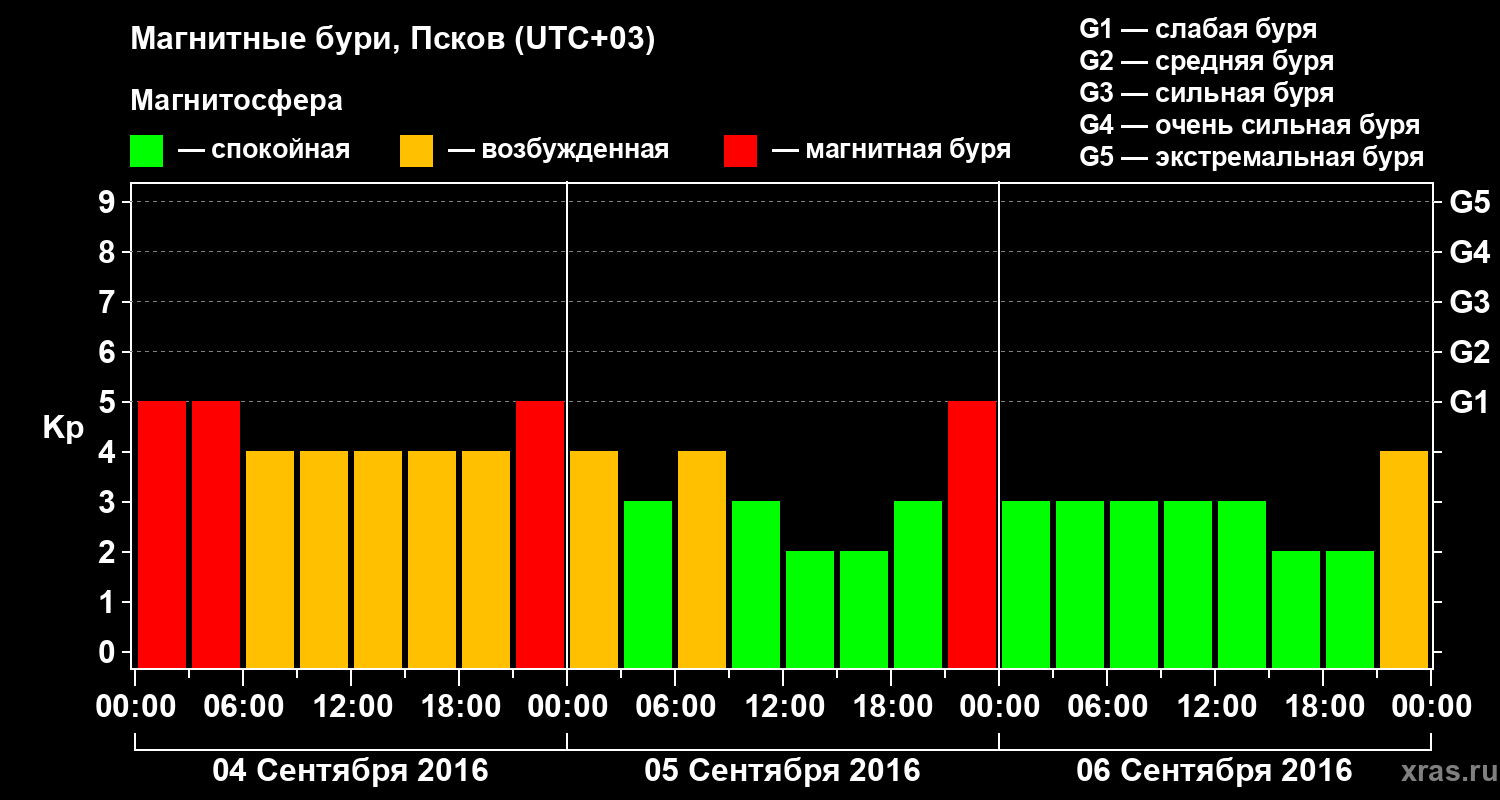Click the green bar starting 18:00 on 06 Сентября
The width and height of the screenshot is (1500, 800).
[1350, 609]
